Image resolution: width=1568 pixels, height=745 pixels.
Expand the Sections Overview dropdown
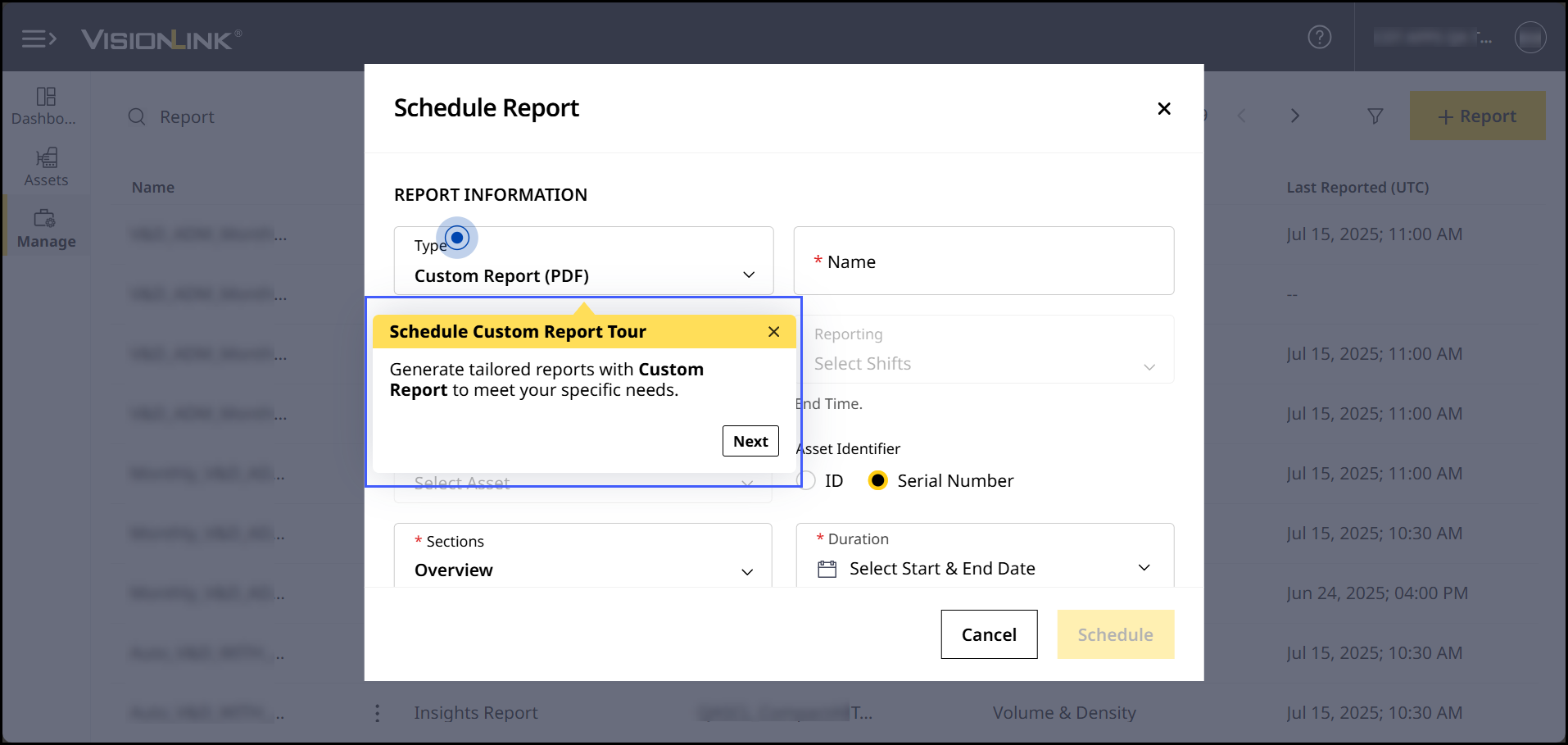click(x=583, y=570)
